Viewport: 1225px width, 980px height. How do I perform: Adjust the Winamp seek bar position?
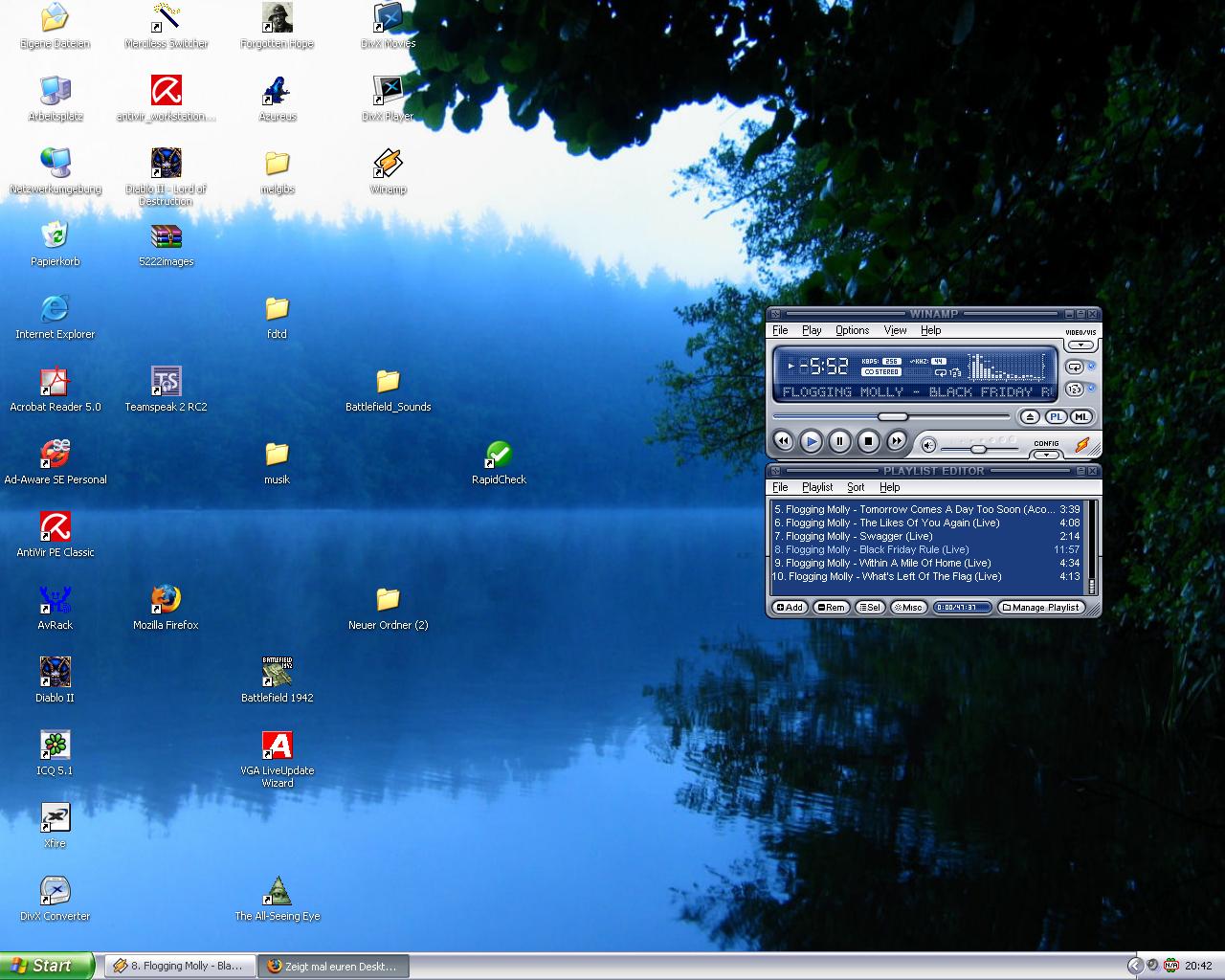pos(892,416)
